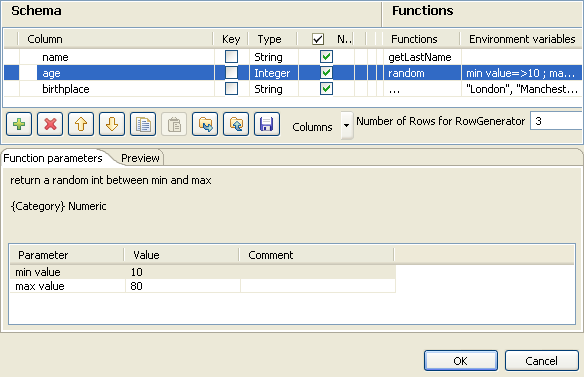Click the String type cell of name row
This screenshot has height=377, width=584.
point(274,57)
